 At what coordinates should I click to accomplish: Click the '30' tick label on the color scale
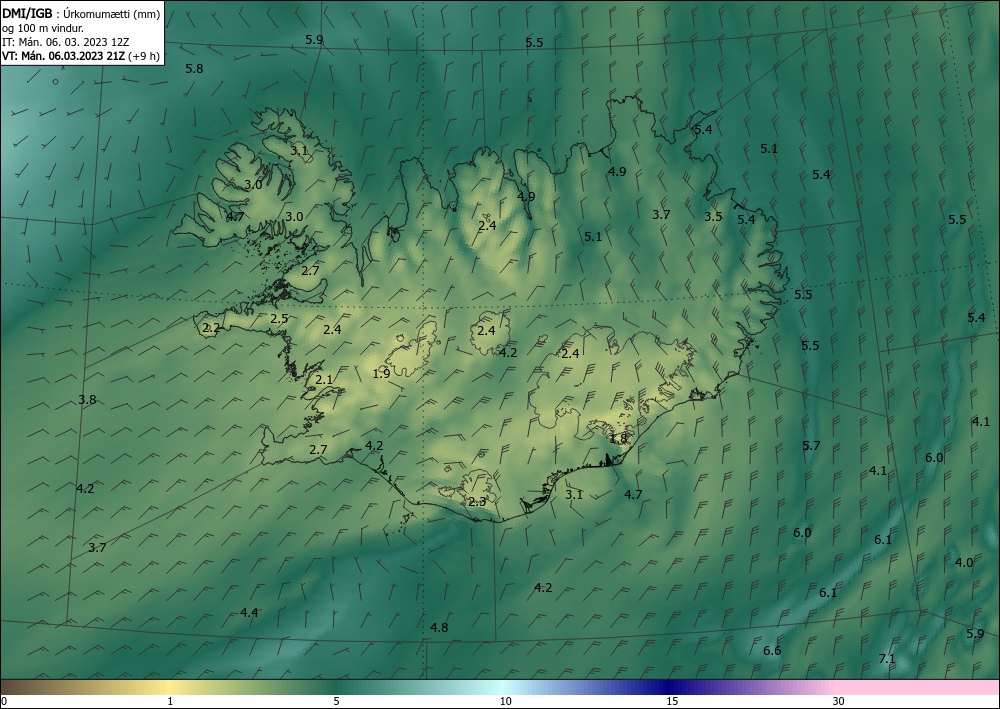coord(838,702)
